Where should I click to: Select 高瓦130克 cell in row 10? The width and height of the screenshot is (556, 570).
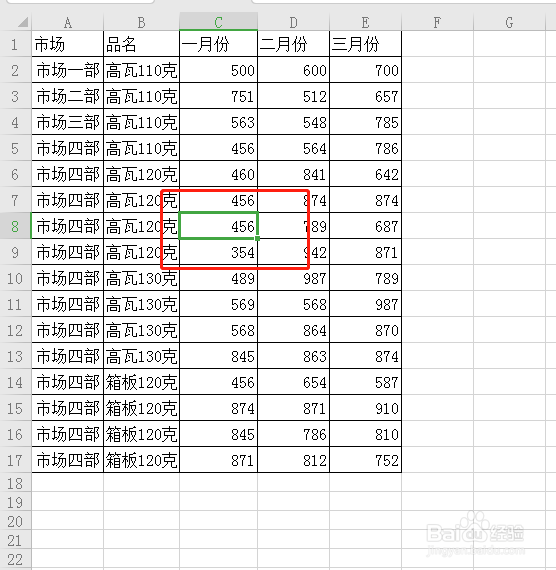point(141,278)
